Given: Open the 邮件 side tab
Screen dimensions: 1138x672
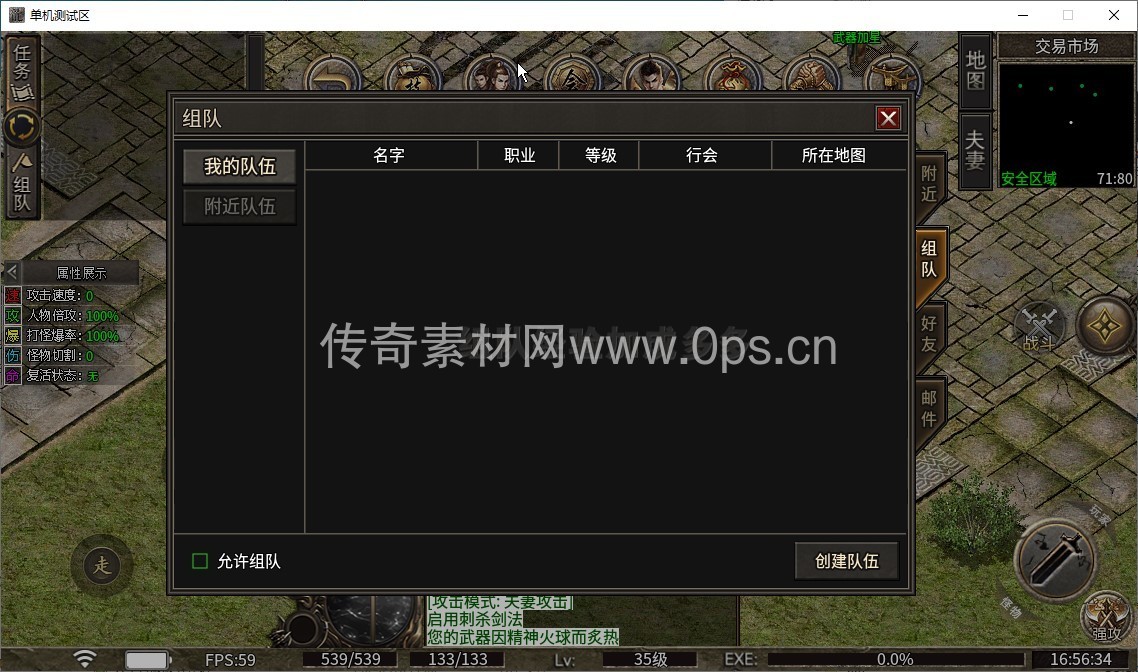Looking at the screenshot, I should pos(929,407).
